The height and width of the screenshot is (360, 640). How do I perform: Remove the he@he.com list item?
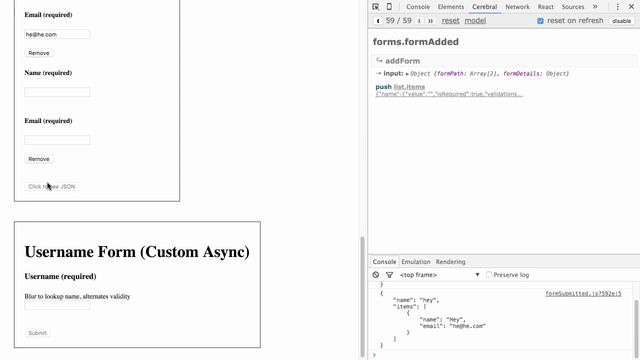[x=39, y=53]
